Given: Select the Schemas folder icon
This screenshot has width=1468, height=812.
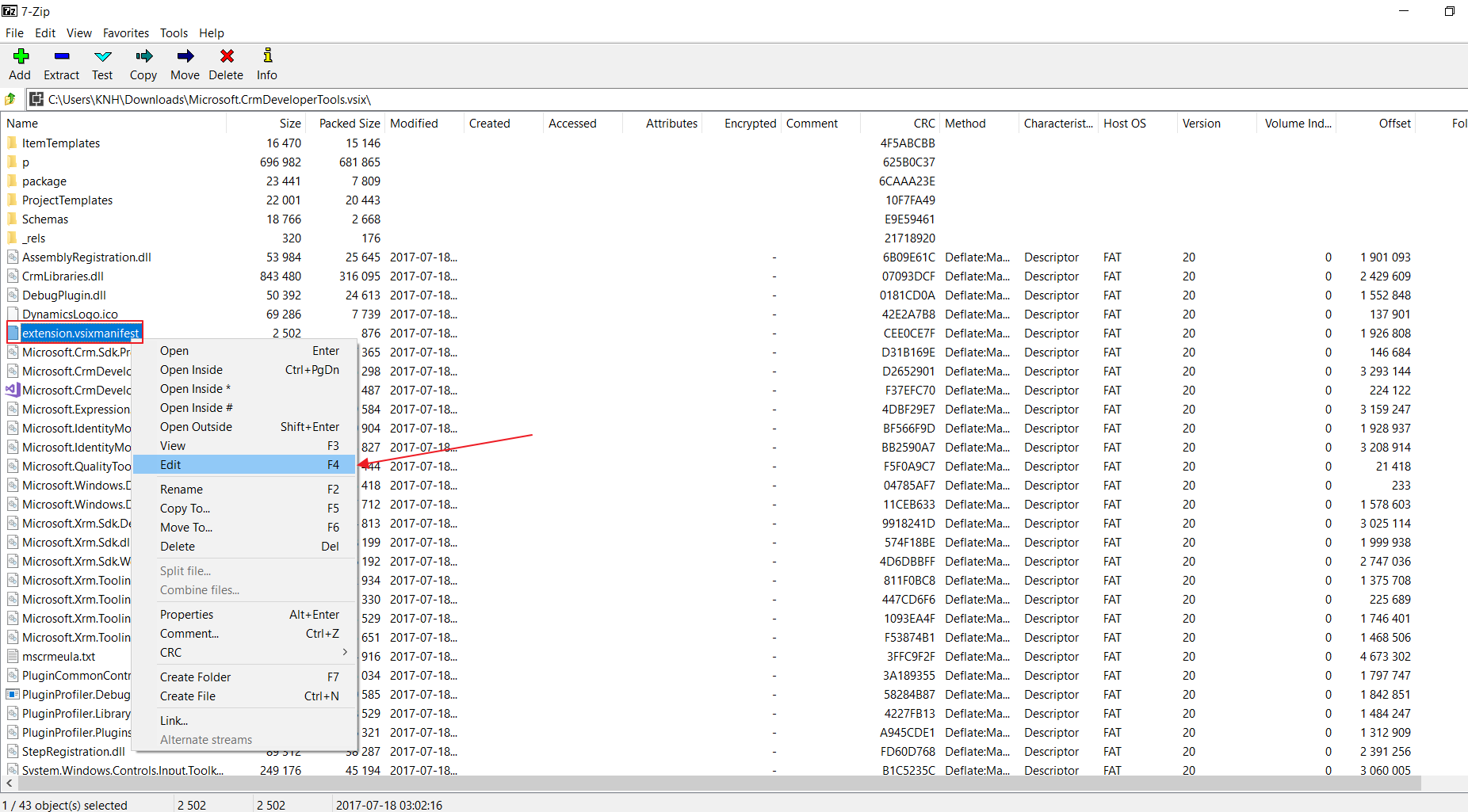Looking at the screenshot, I should pyautogui.click(x=12, y=219).
